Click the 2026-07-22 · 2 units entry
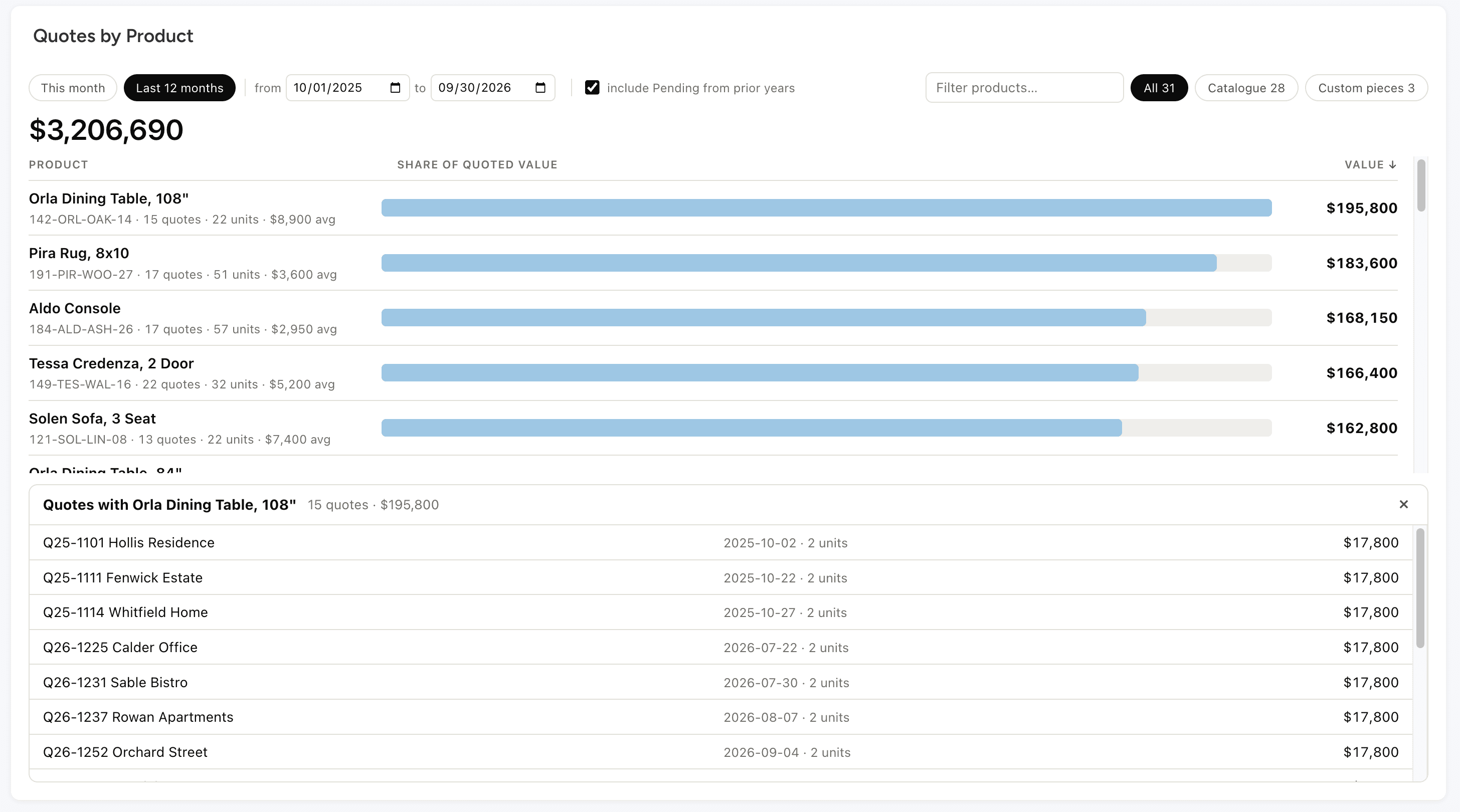Screen dimensions: 1460x812 point(786,648)
